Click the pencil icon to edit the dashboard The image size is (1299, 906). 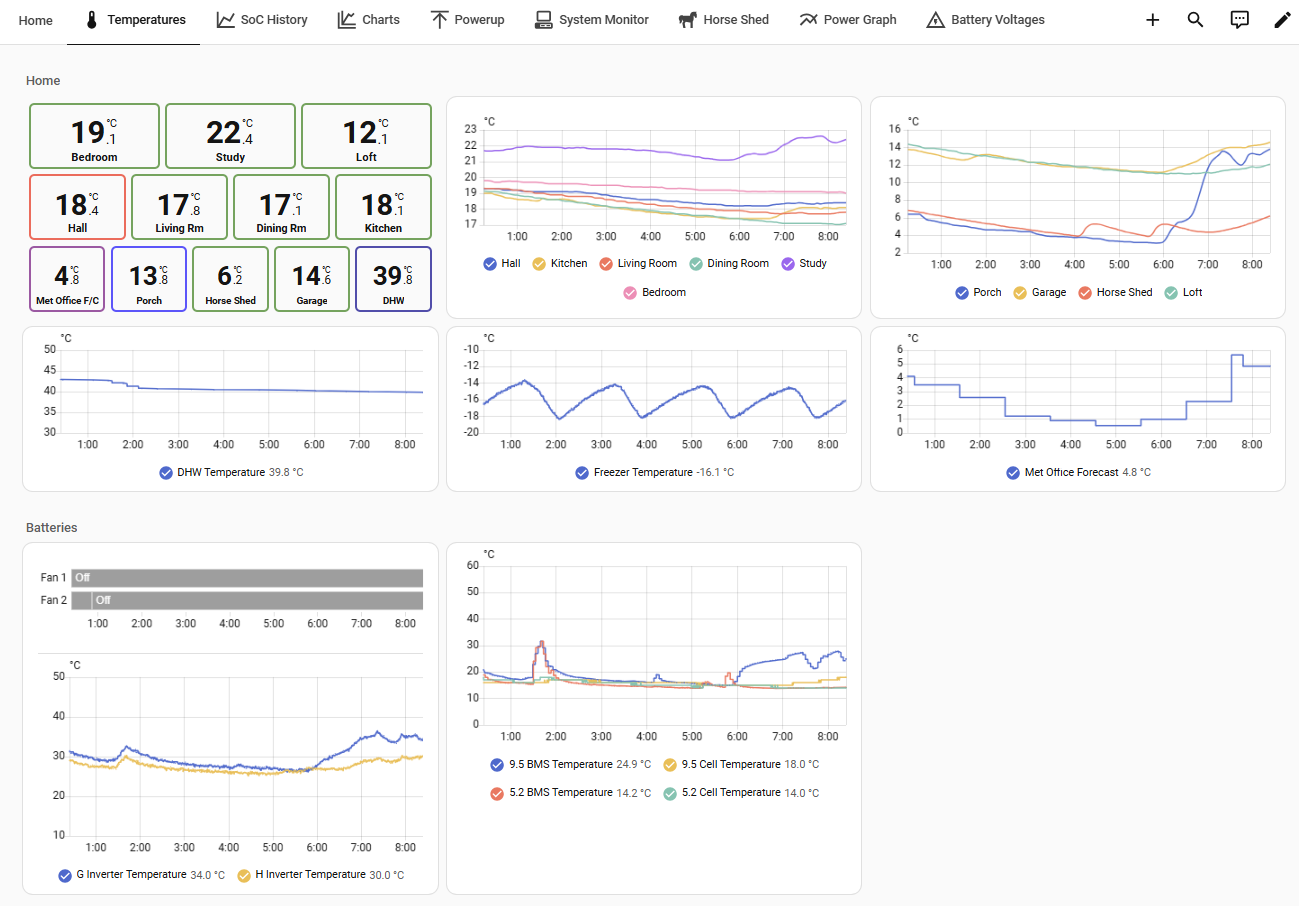(1282, 20)
